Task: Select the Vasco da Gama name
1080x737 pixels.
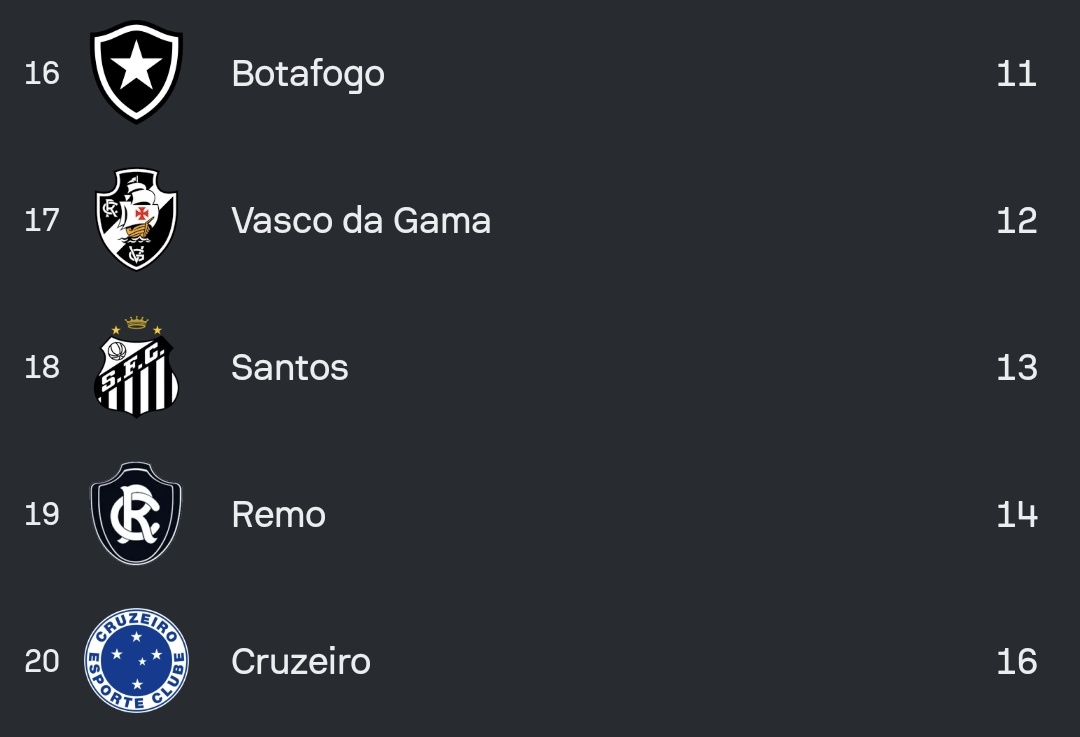Action: [x=361, y=220]
